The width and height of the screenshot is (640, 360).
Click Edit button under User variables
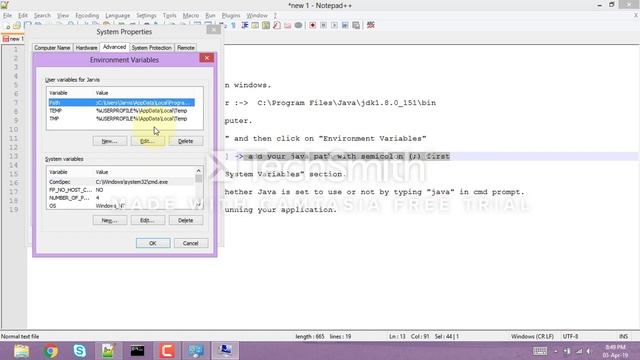click(x=147, y=141)
